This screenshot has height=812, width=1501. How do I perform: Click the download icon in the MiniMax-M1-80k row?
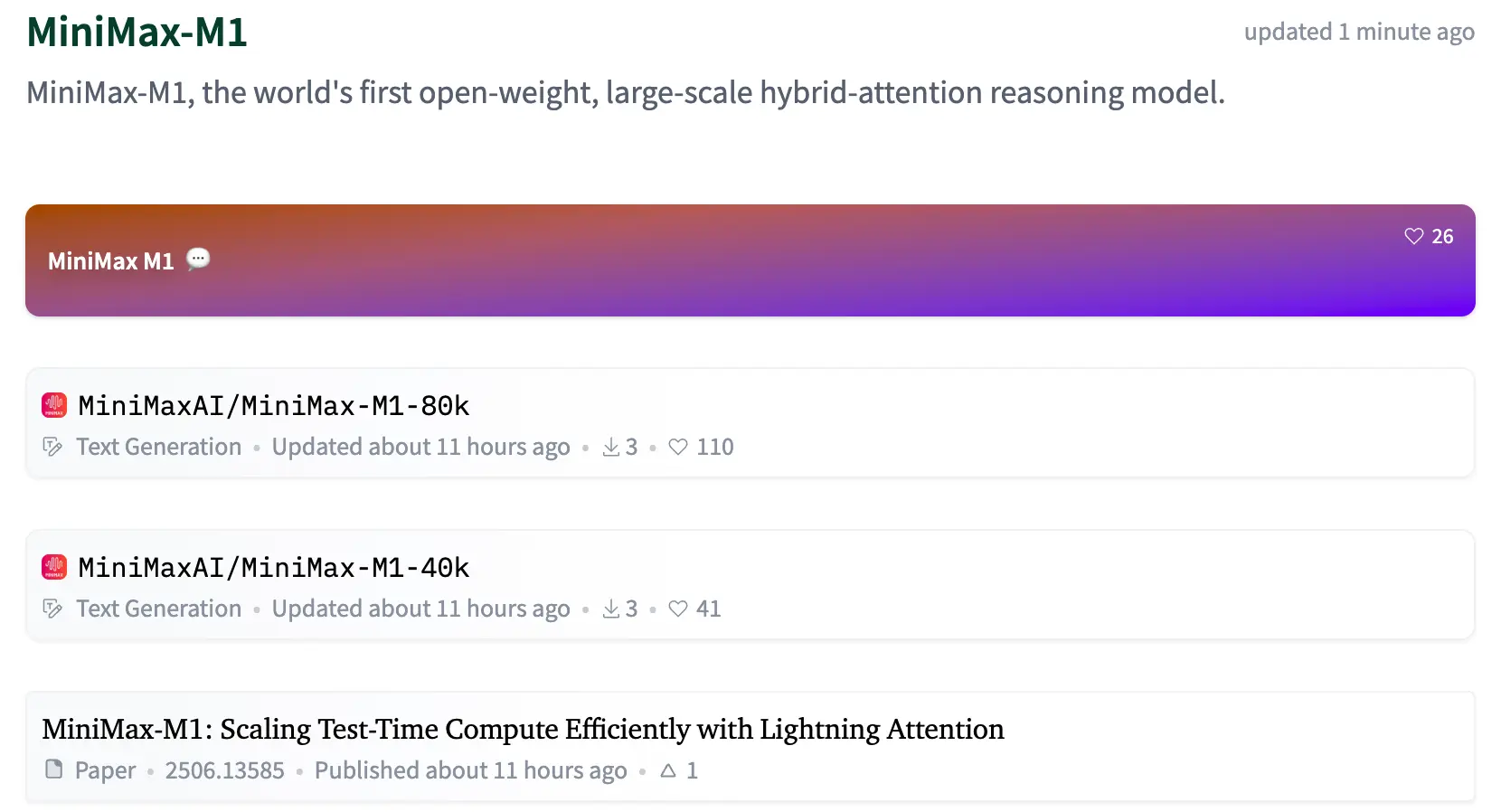[x=611, y=447]
